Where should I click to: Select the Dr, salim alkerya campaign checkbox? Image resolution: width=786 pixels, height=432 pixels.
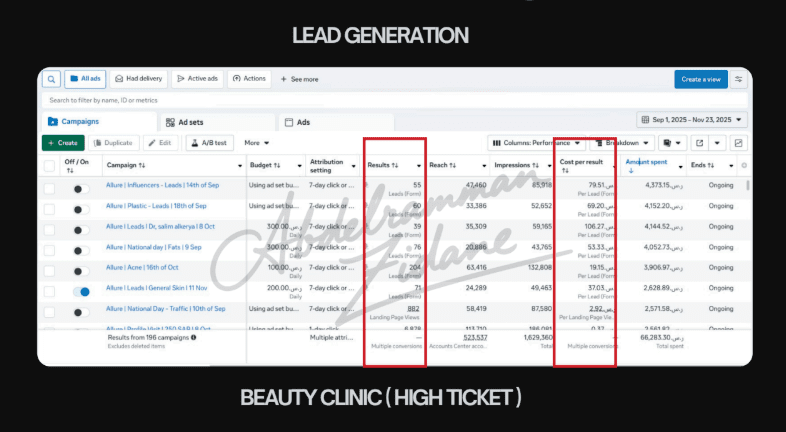pos(49,230)
